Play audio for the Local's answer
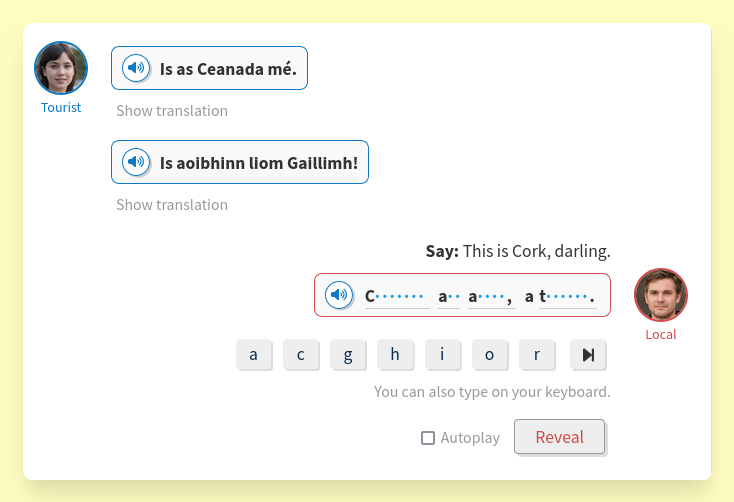 click(x=339, y=295)
